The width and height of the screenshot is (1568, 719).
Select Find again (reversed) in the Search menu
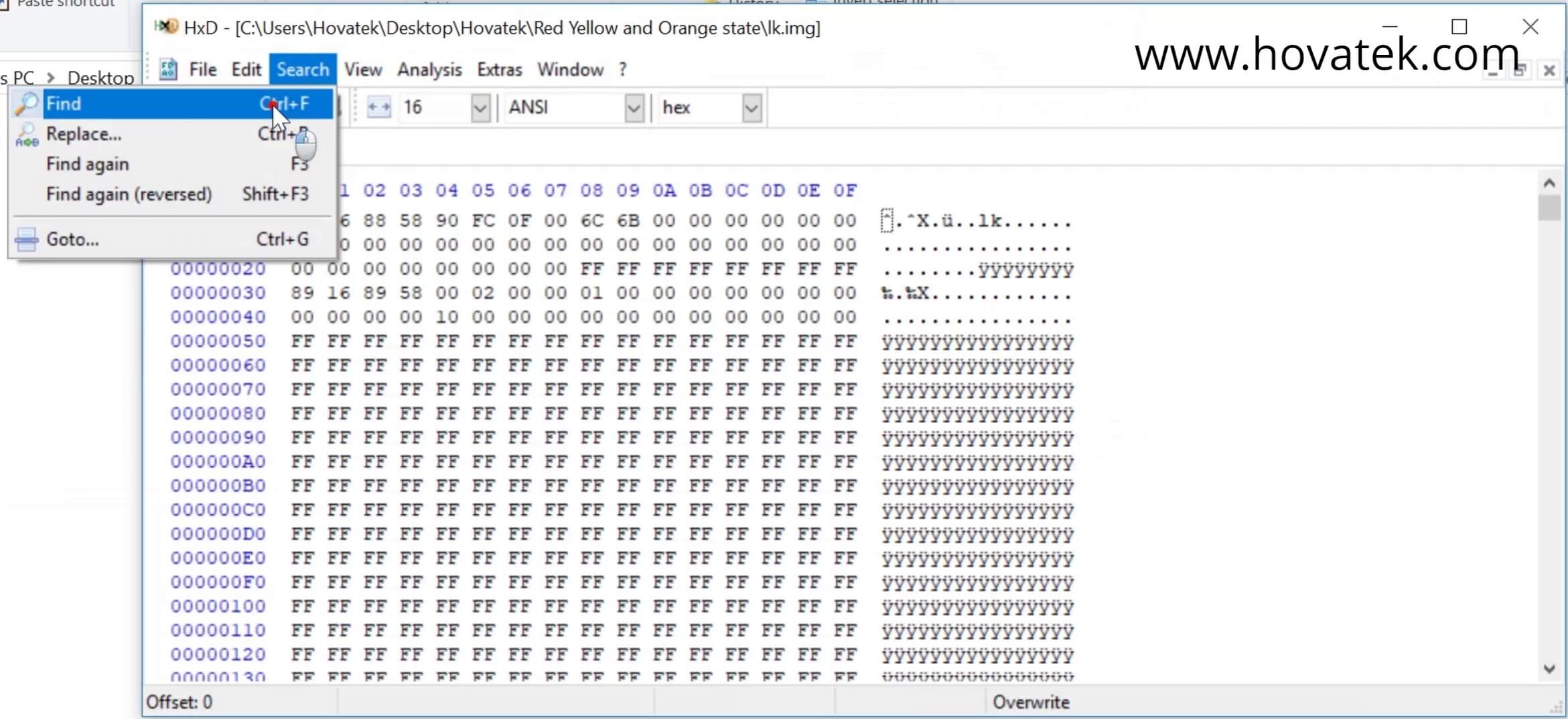point(129,194)
